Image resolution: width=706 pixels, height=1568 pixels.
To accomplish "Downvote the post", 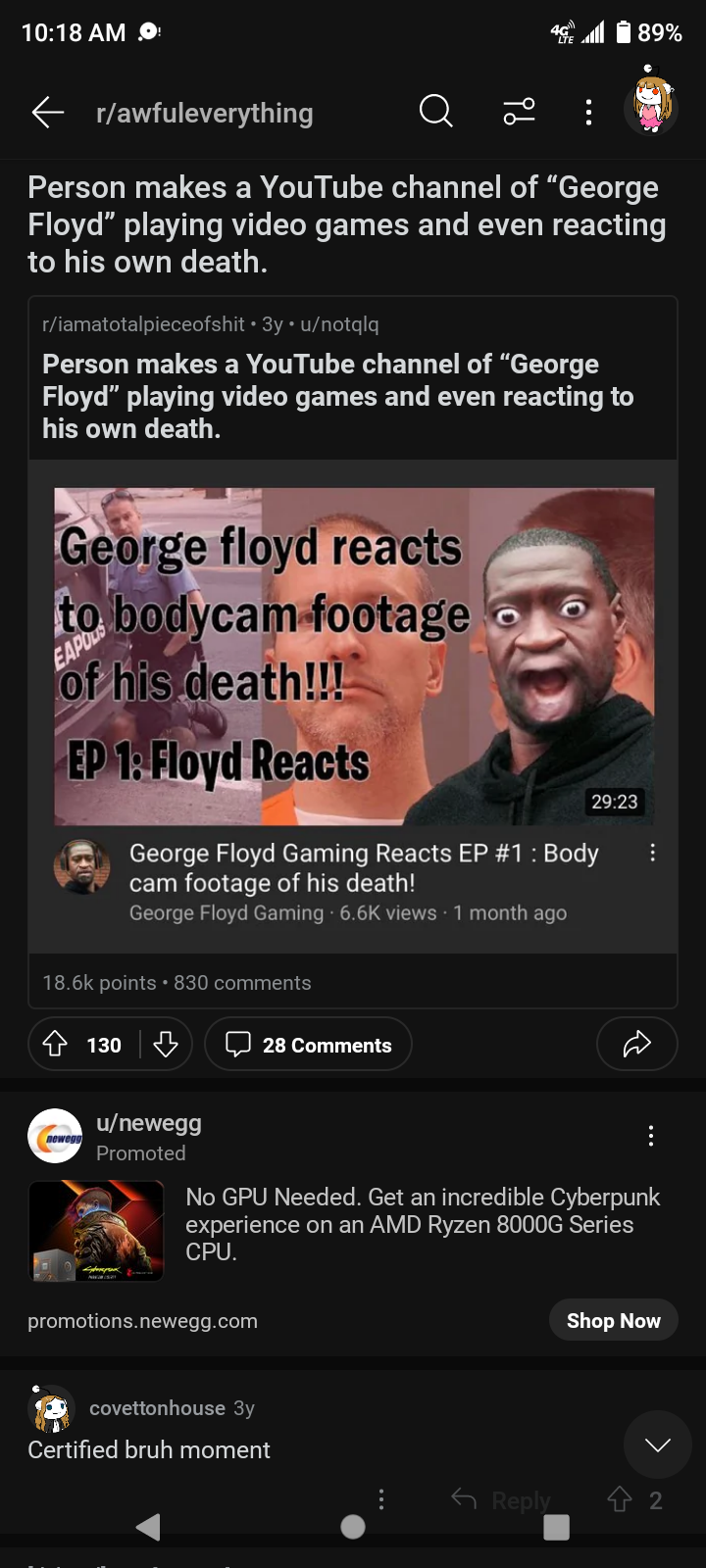I will tap(166, 1045).
